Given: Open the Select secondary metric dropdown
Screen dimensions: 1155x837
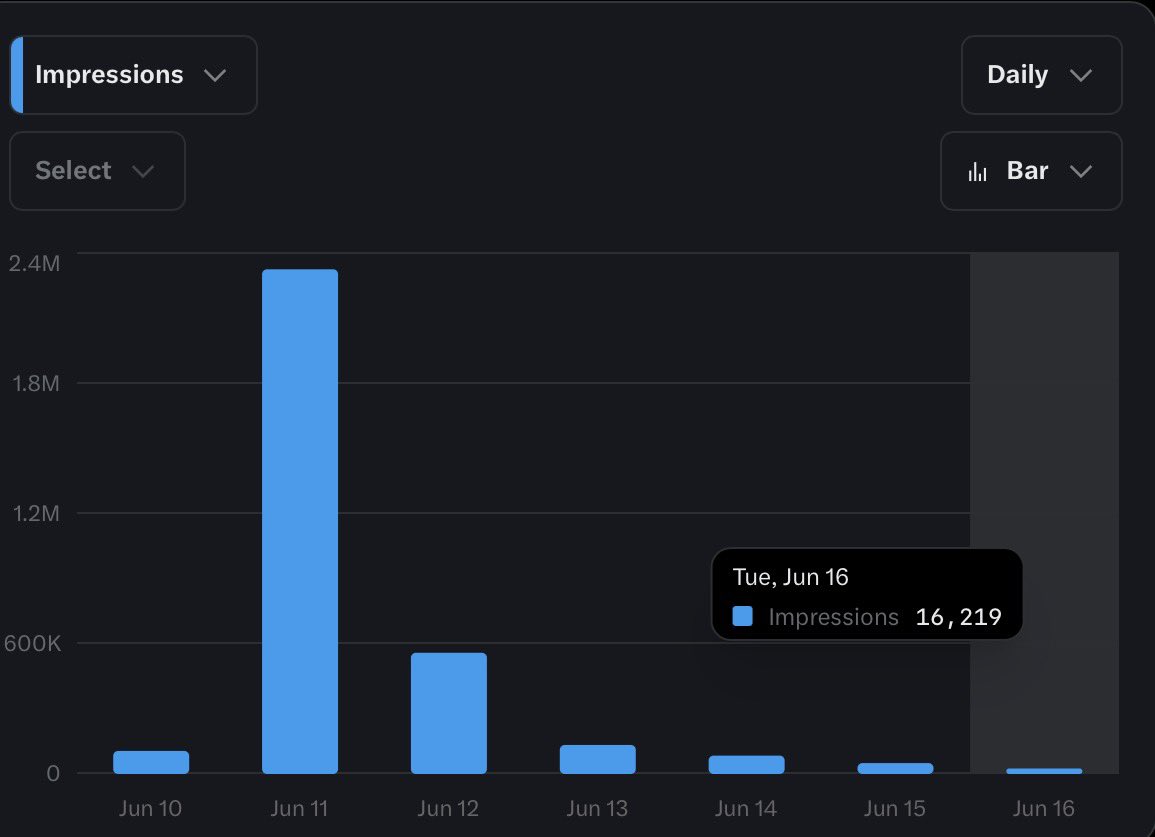Looking at the screenshot, I should [97, 171].
